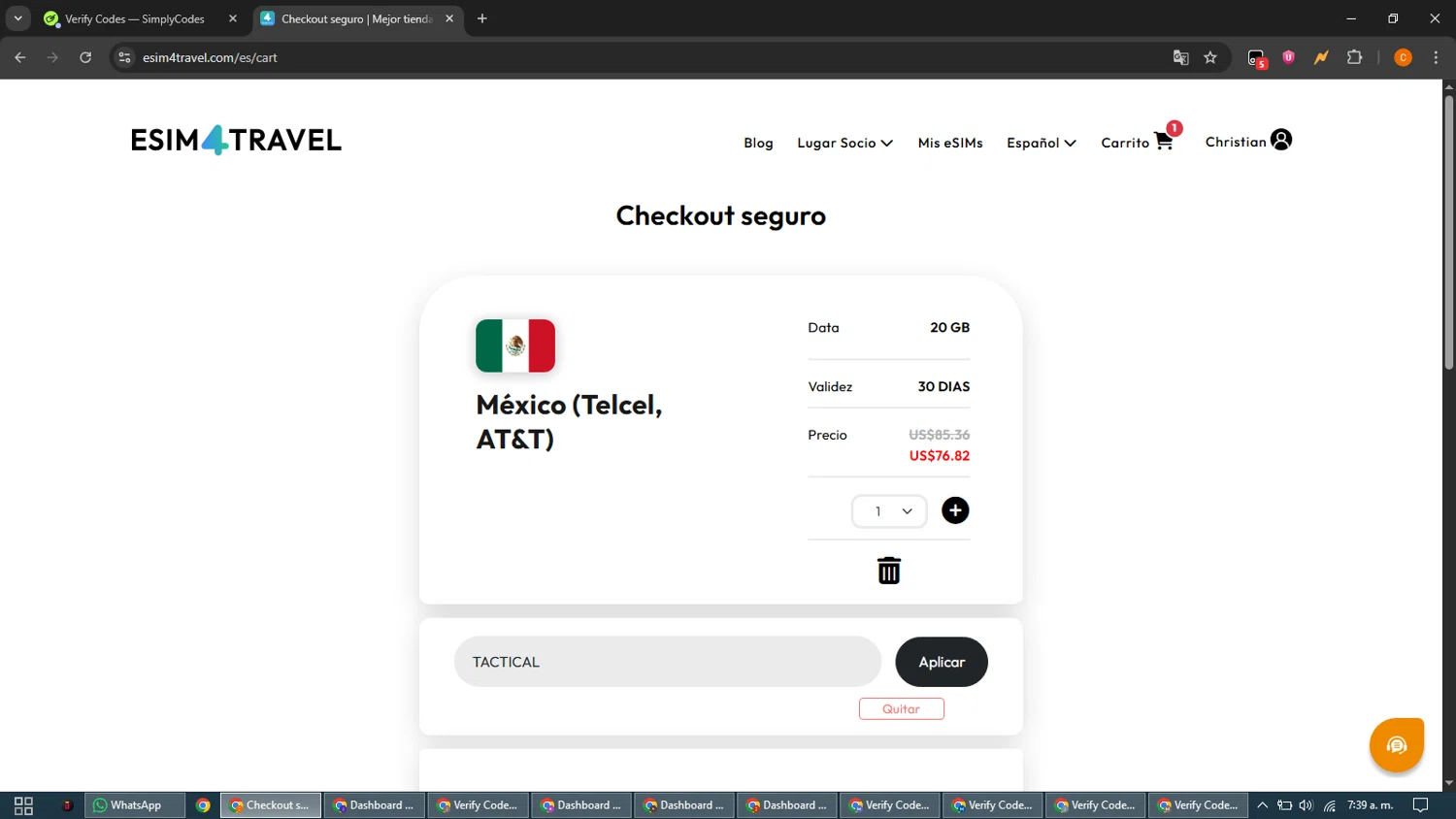Image resolution: width=1456 pixels, height=819 pixels.
Task: Click the Checkout seguro heading
Action: 721,216
